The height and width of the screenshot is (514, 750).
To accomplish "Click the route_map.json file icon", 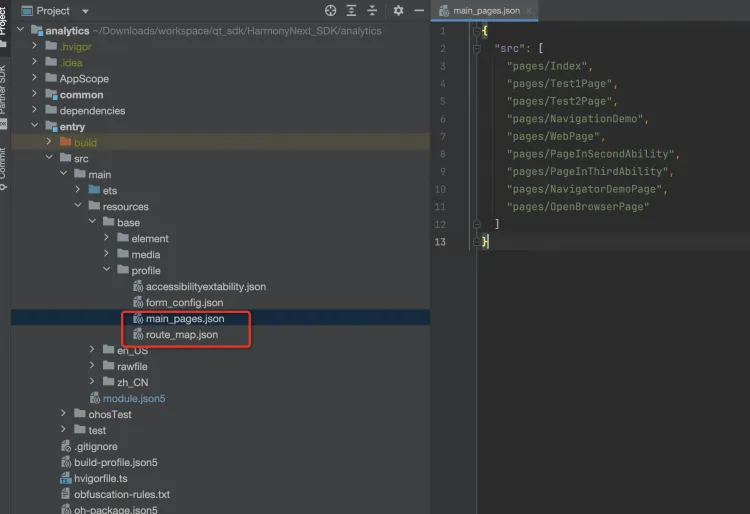I will [x=138, y=335].
